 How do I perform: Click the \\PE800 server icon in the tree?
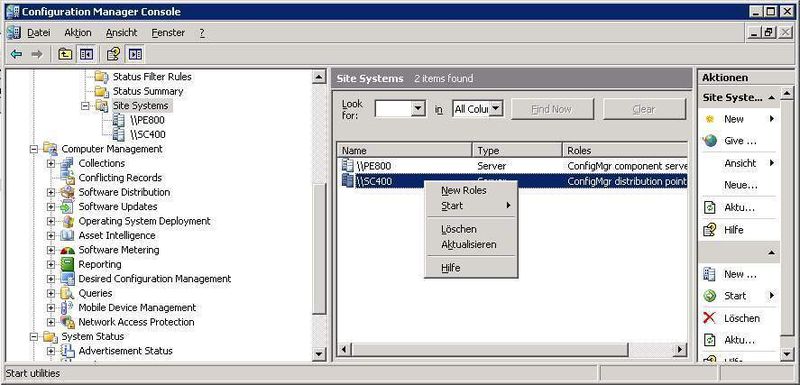point(118,120)
